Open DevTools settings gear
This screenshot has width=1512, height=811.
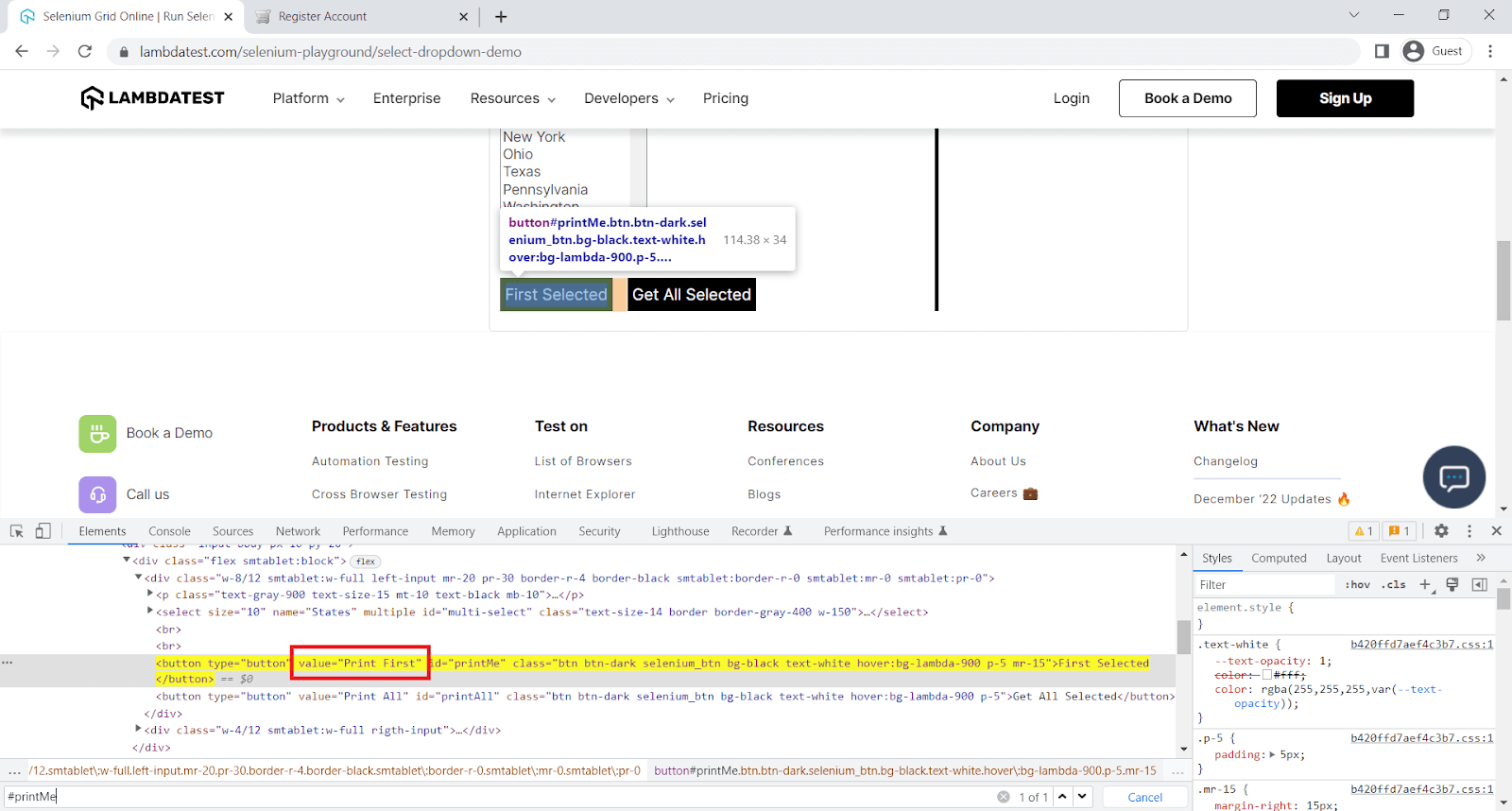pos(1441,531)
